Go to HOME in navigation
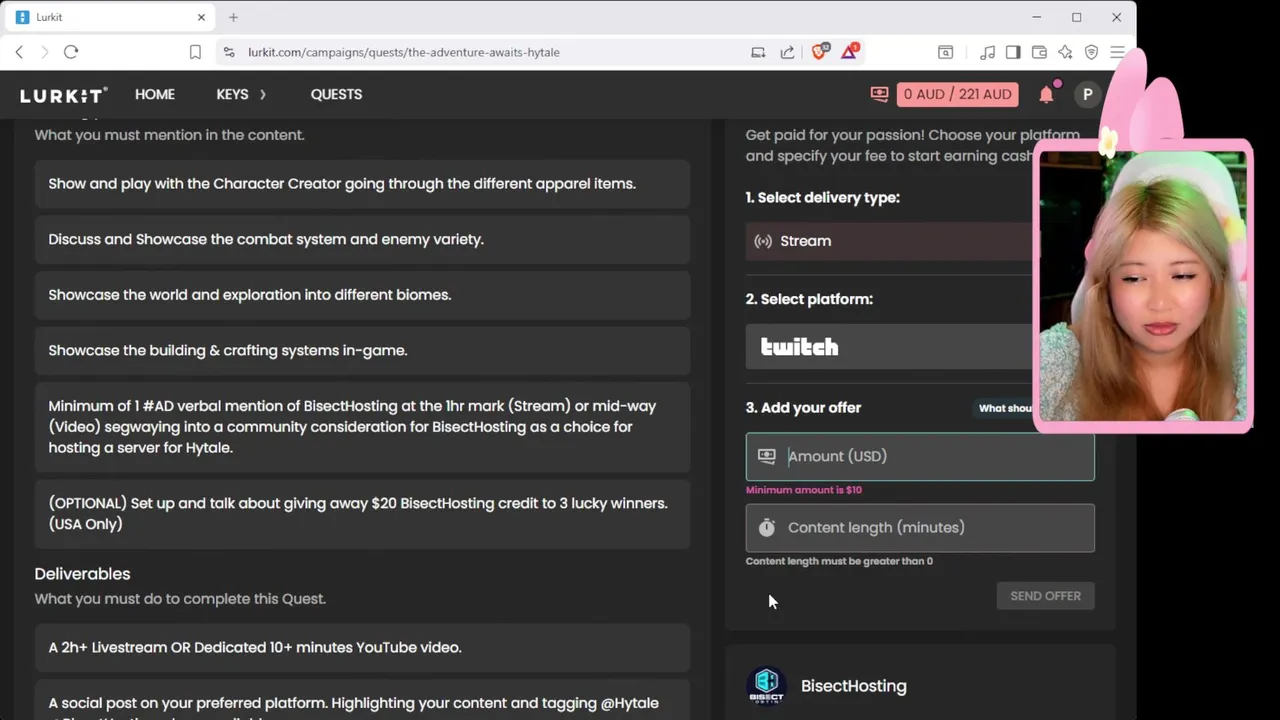Image resolution: width=1280 pixels, height=720 pixels. click(155, 94)
